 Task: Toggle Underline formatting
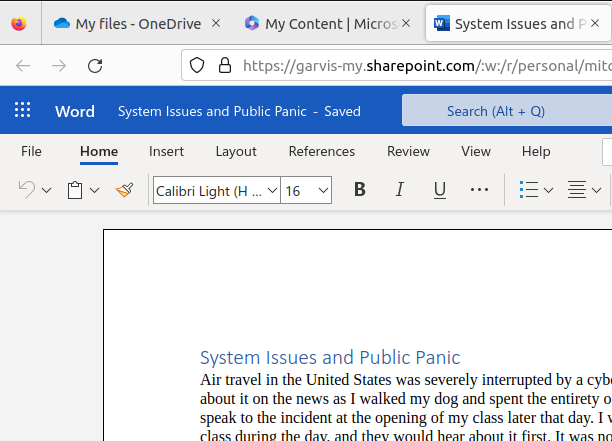click(439, 190)
